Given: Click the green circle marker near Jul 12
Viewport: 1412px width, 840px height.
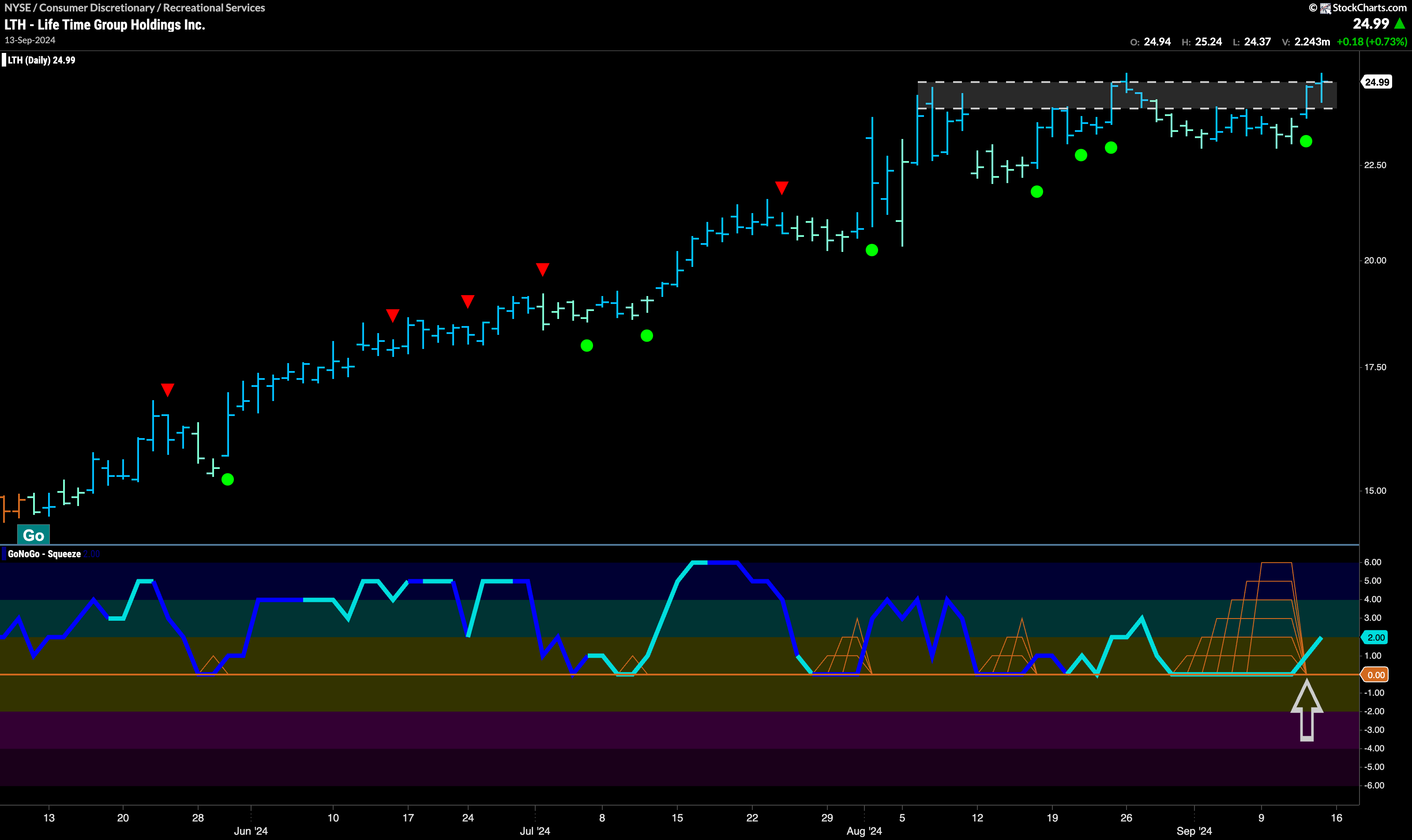Looking at the screenshot, I should click(647, 336).
